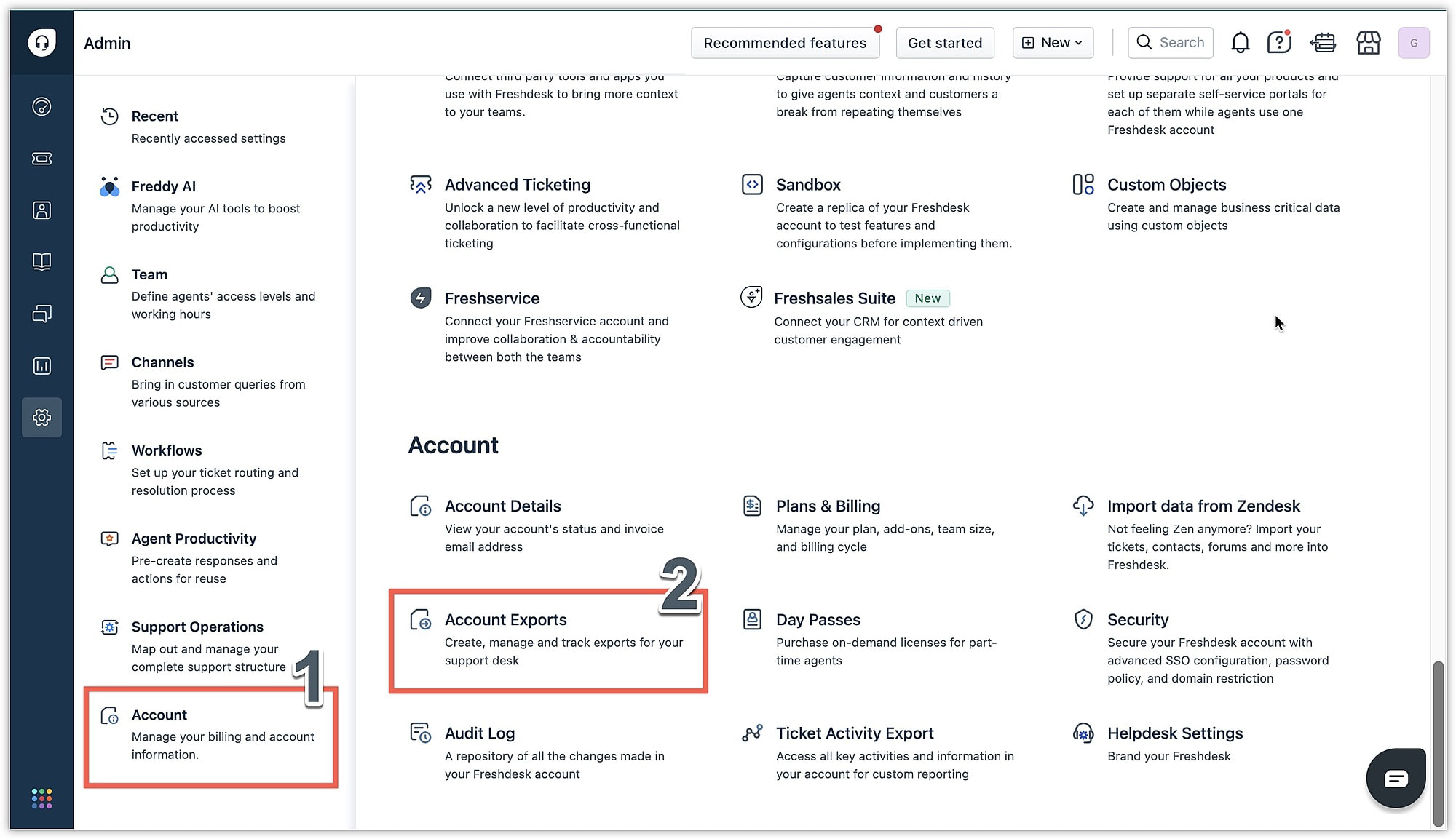Open Contacts icon in left sidebar
The width and height of the screenshot is (1456, 839).
(42, 210)
